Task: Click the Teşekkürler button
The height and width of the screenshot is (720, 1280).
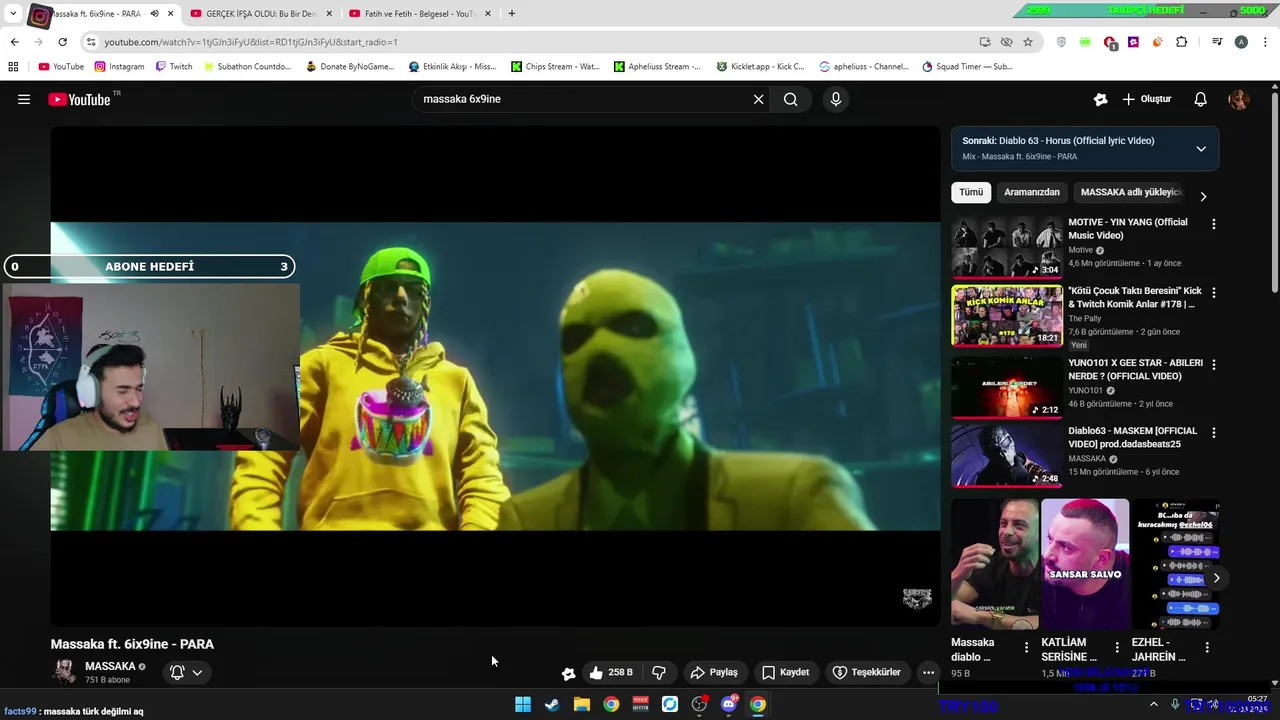Action: click(868, 672)
